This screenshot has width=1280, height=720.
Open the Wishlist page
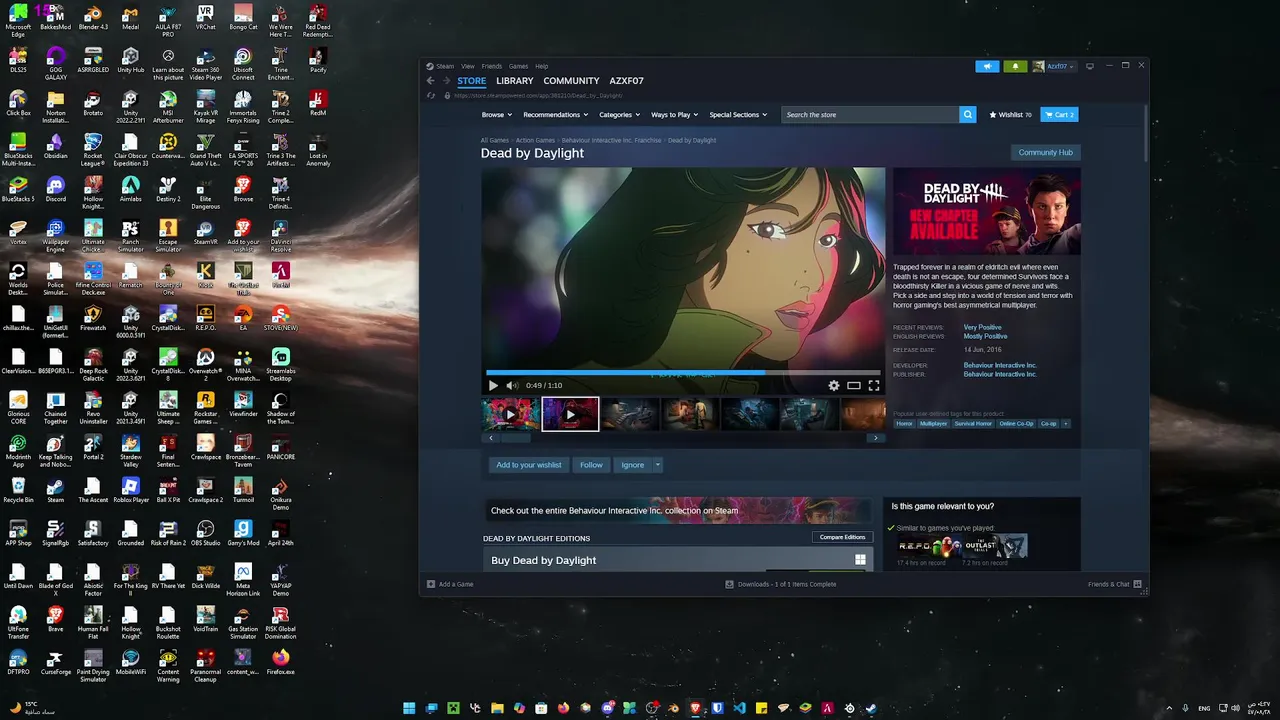1010,115
